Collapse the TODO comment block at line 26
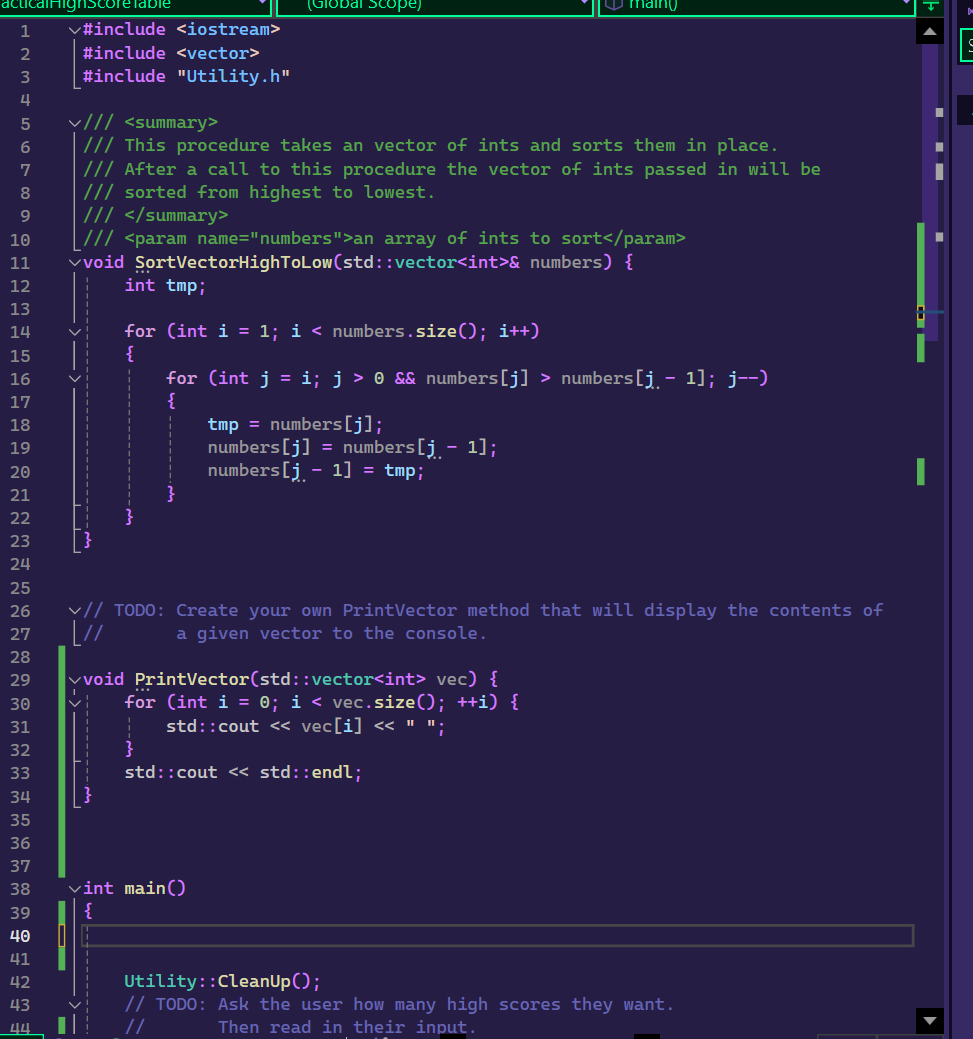Image resolution: width=973 pixels, height=1039 pixels. click(74, 610)
